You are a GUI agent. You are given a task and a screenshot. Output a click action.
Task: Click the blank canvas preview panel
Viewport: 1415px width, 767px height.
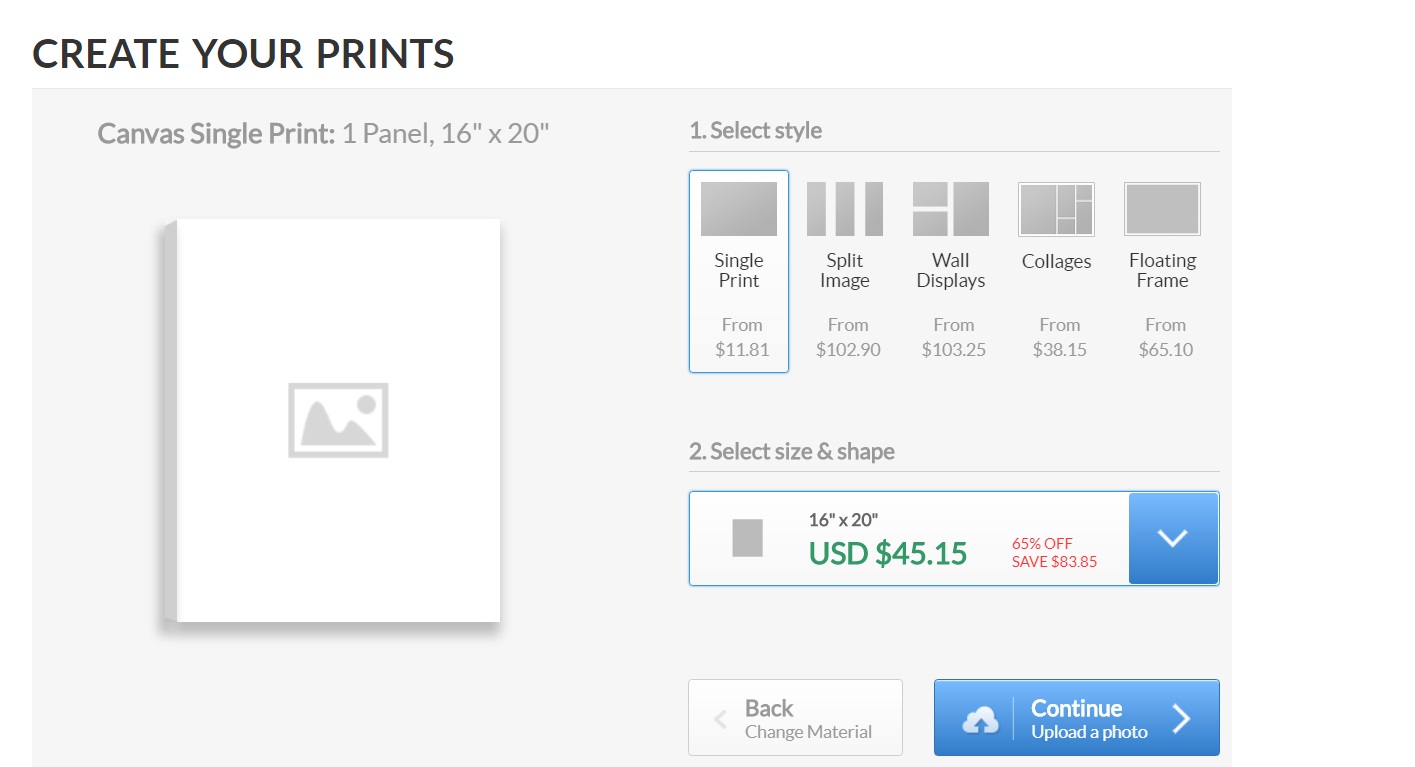pyautogui.click(x=332, y=421)
